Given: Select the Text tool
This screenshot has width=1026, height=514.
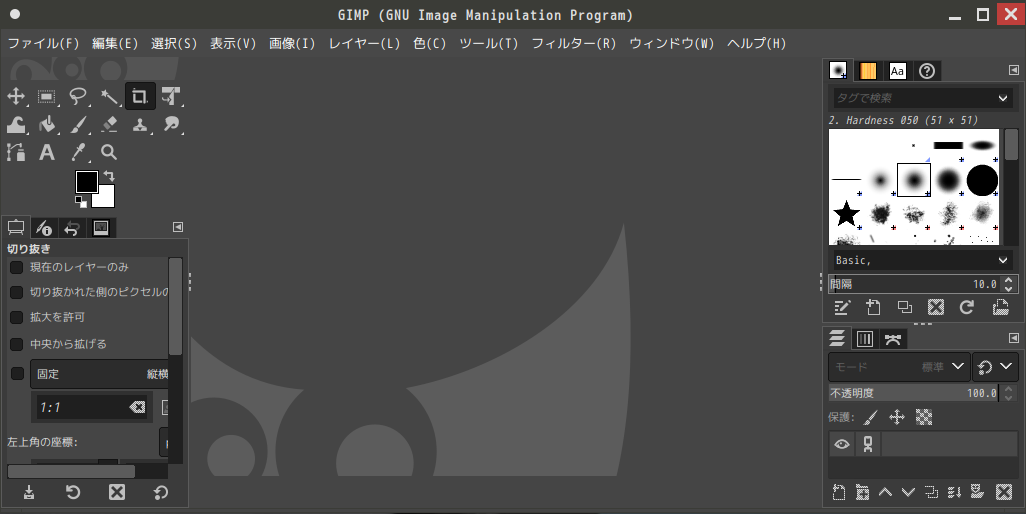Looking at the screenshot, I should [x=46, y=152].
